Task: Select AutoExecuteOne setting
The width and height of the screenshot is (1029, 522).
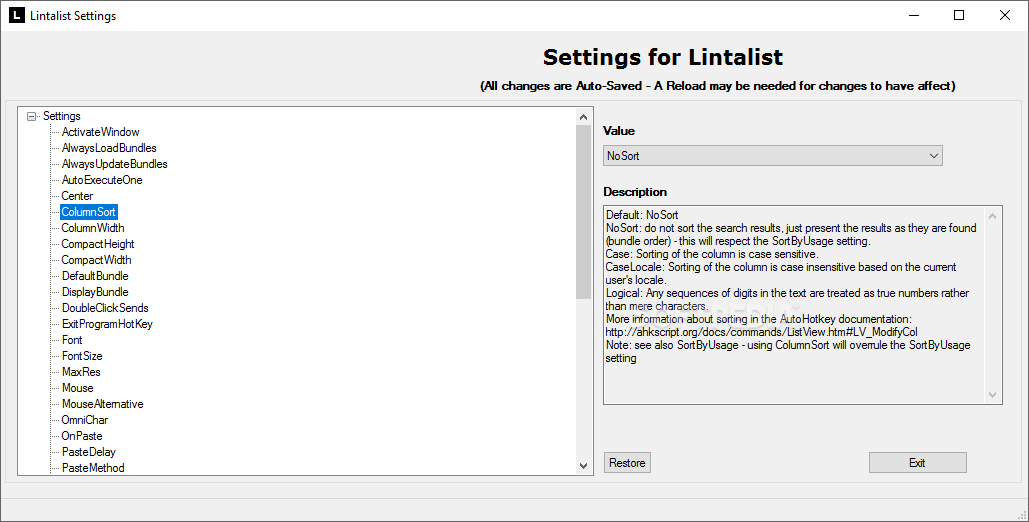Action: [102, 180]
